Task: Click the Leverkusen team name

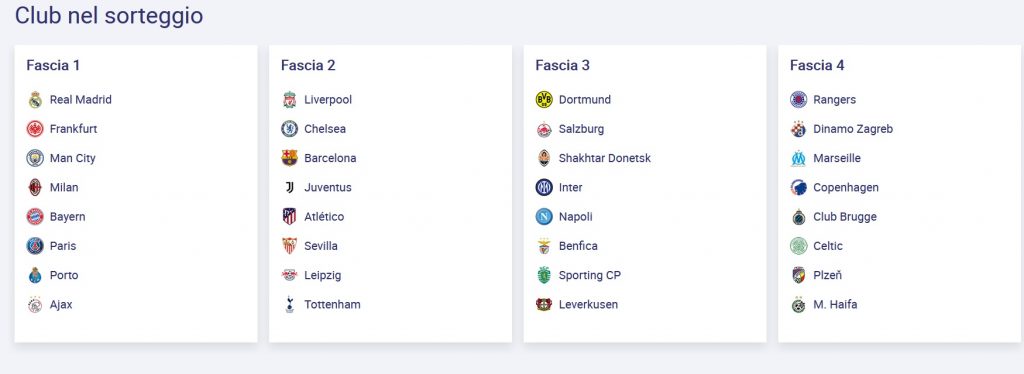Action: pyautogui.click(x=588, y=304)
